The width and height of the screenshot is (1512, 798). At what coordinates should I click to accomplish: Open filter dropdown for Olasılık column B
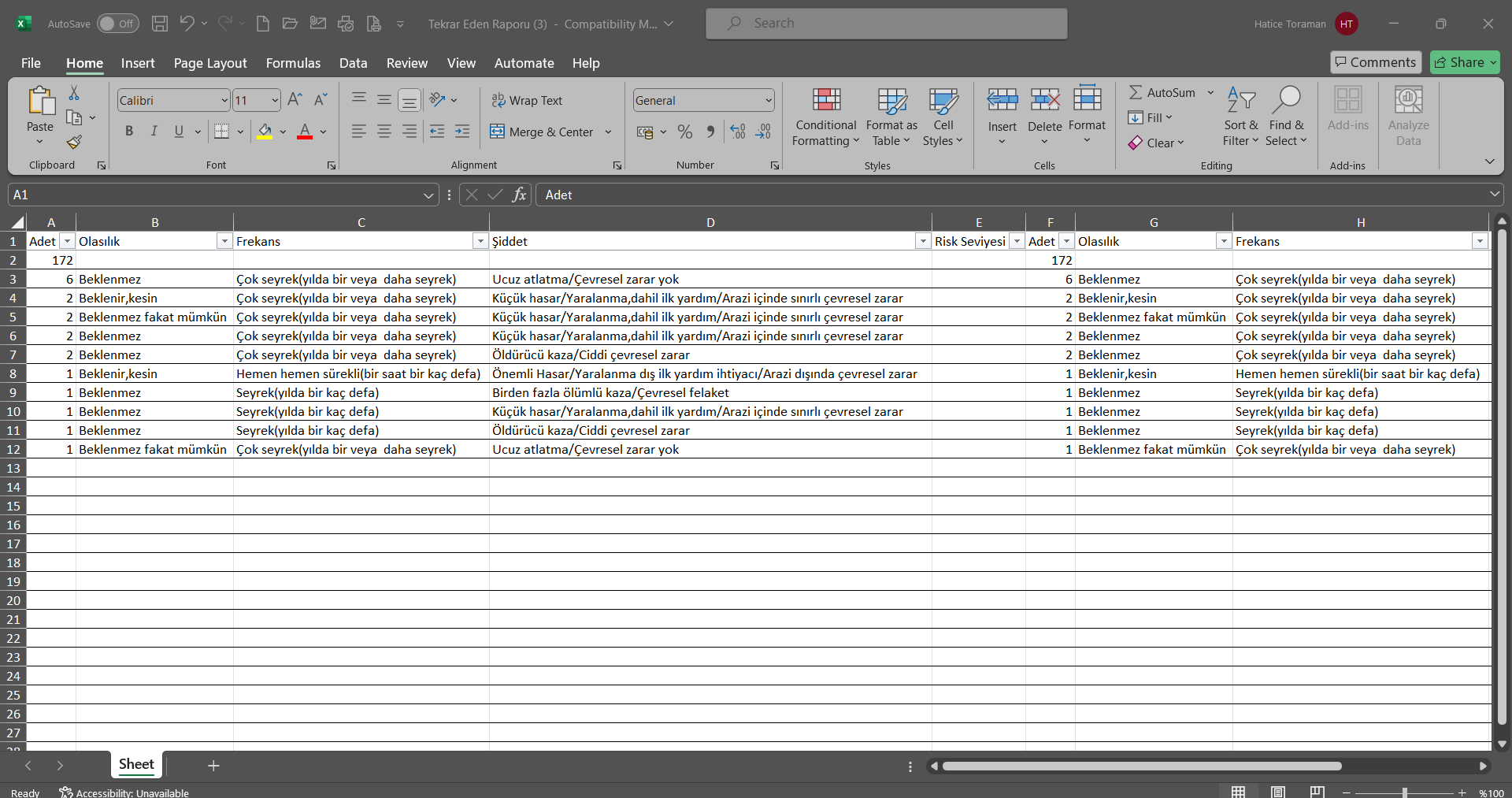tap(224, 242)
